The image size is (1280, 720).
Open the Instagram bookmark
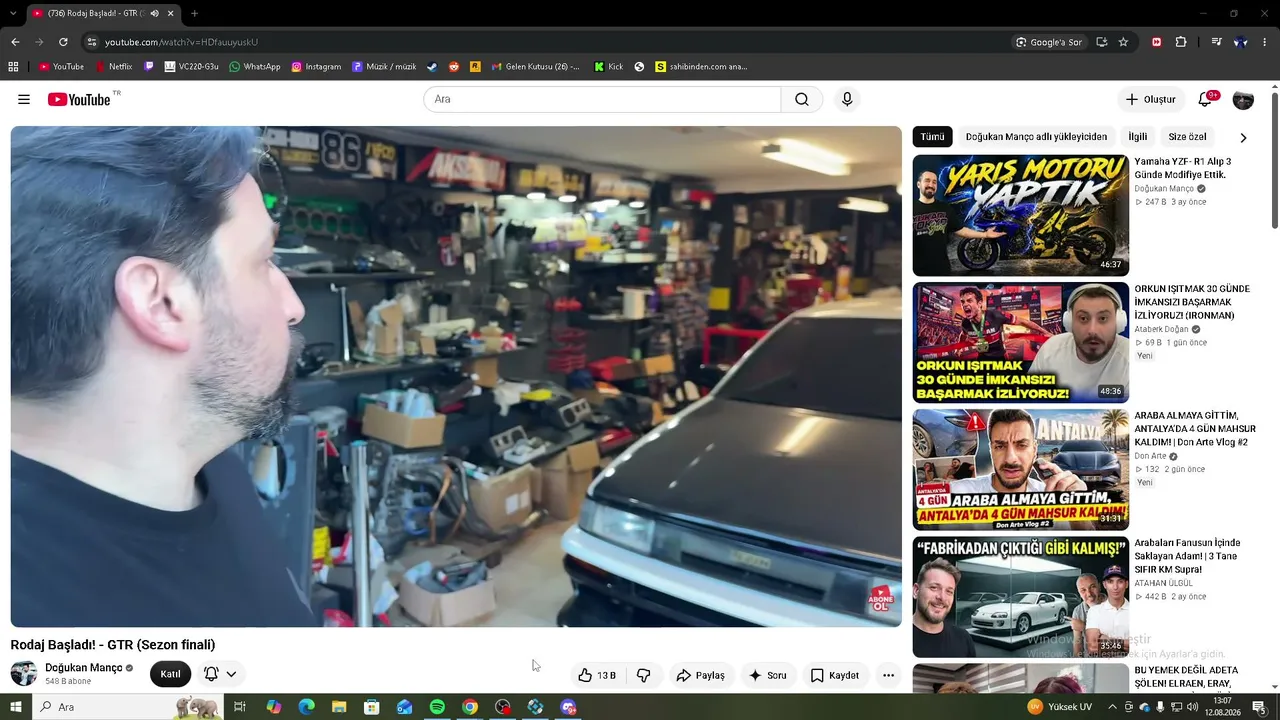coord(316,67)
